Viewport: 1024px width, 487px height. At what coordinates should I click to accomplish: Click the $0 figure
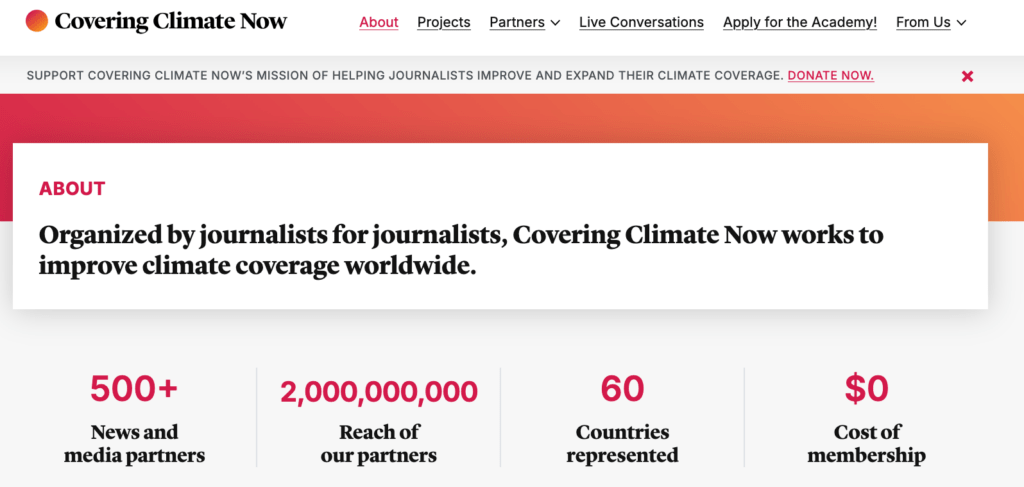[867, 388]
